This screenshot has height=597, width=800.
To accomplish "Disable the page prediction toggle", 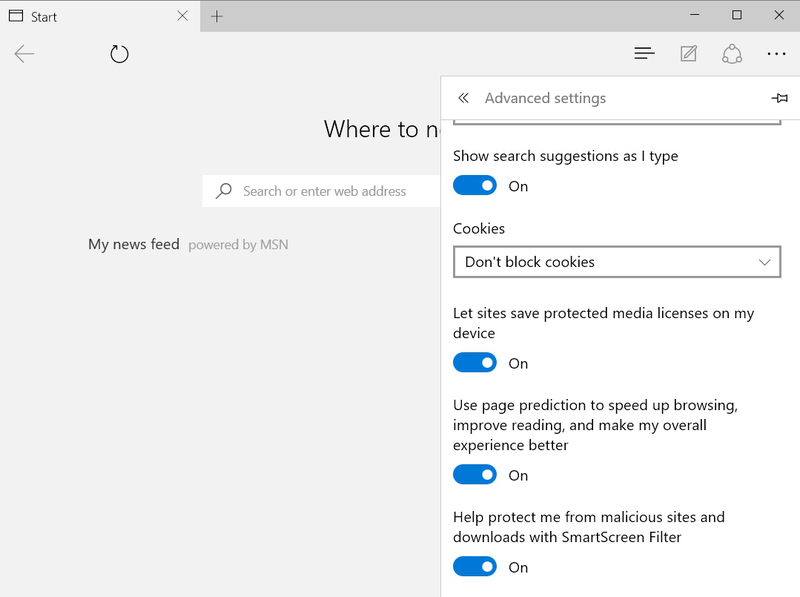I will (474, 475).
